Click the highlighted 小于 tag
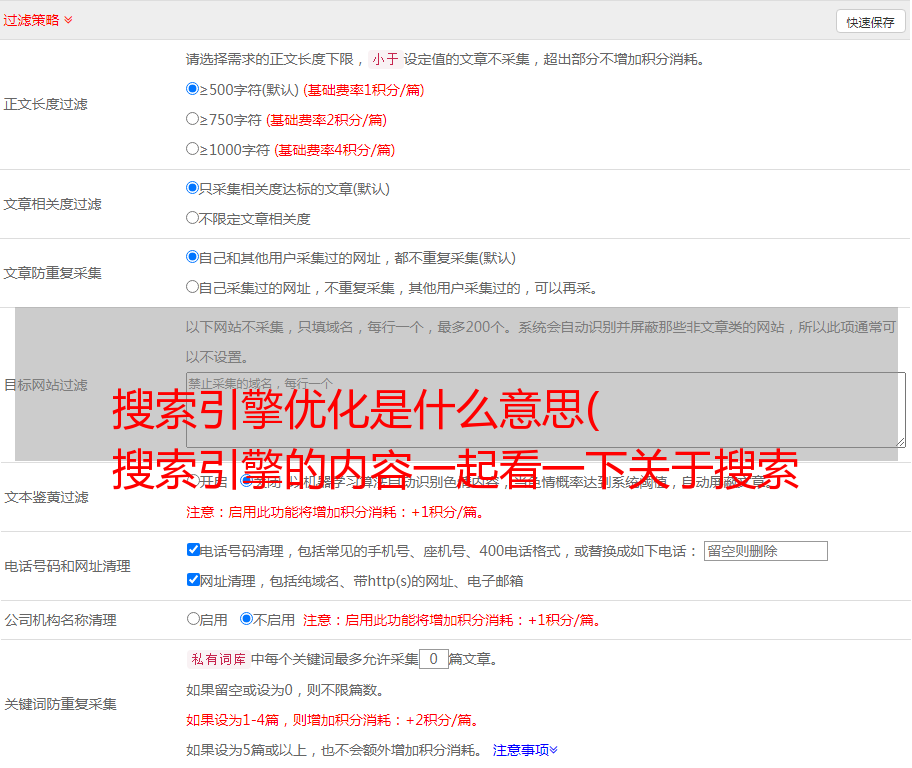This screenshot has height=768, width=912. tap(385, 59)
